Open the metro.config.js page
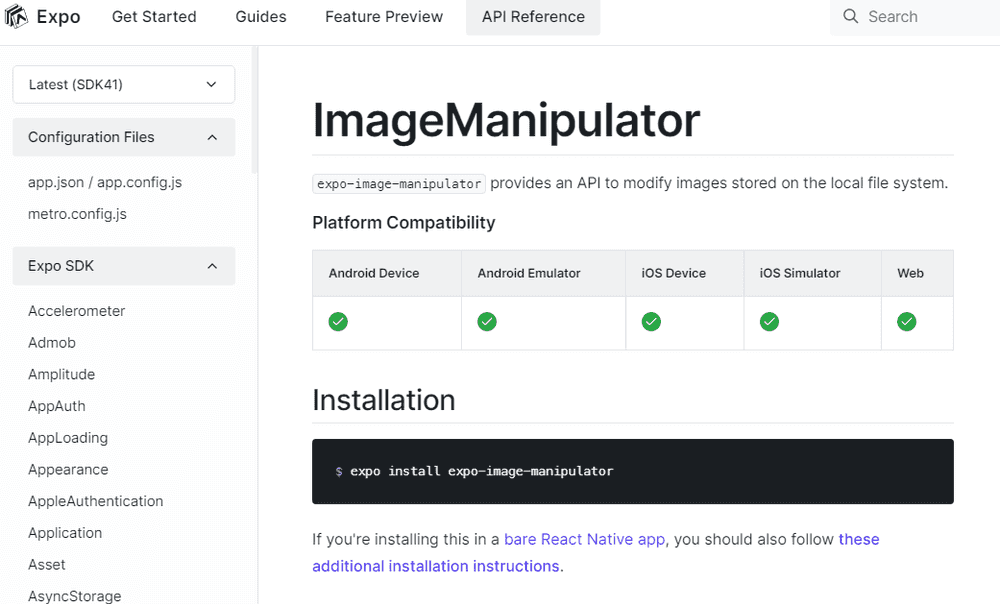1000x604 pixels. click(x=77, y=214)
